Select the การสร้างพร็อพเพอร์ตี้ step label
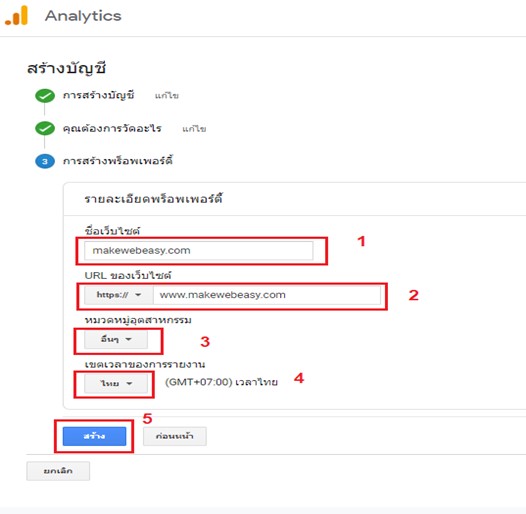Image resolution: width=526 pixels, height=514 pixels. [x=118, y=161]
